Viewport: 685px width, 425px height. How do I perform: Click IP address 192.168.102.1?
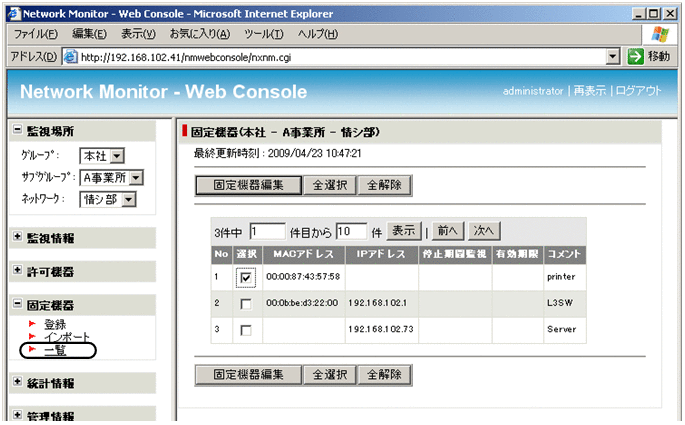pos(377,303)
